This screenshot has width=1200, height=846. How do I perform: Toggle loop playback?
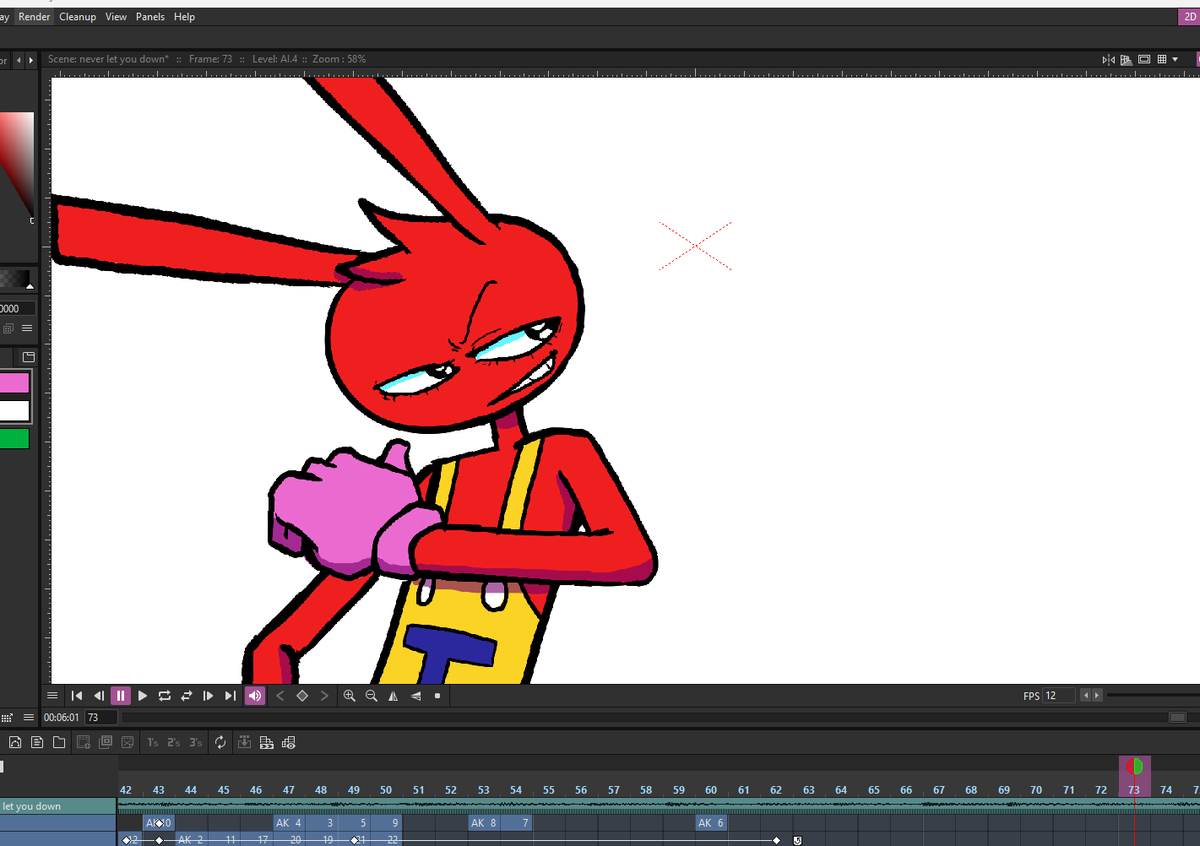point(165,696)
